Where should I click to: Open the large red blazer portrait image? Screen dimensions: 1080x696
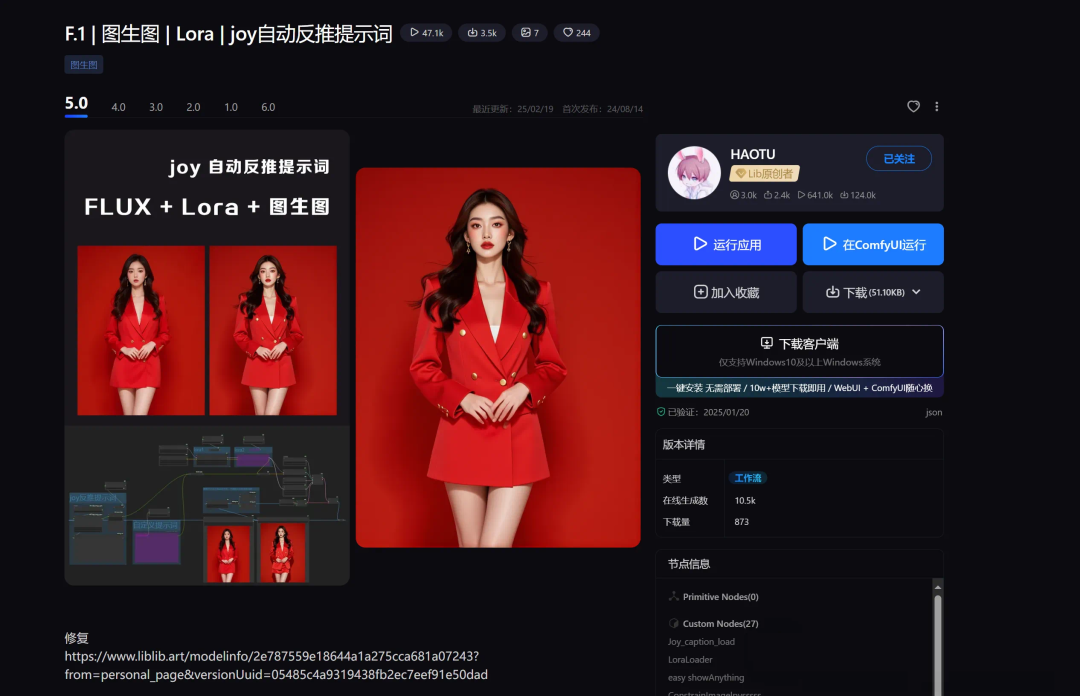point(498,358)
